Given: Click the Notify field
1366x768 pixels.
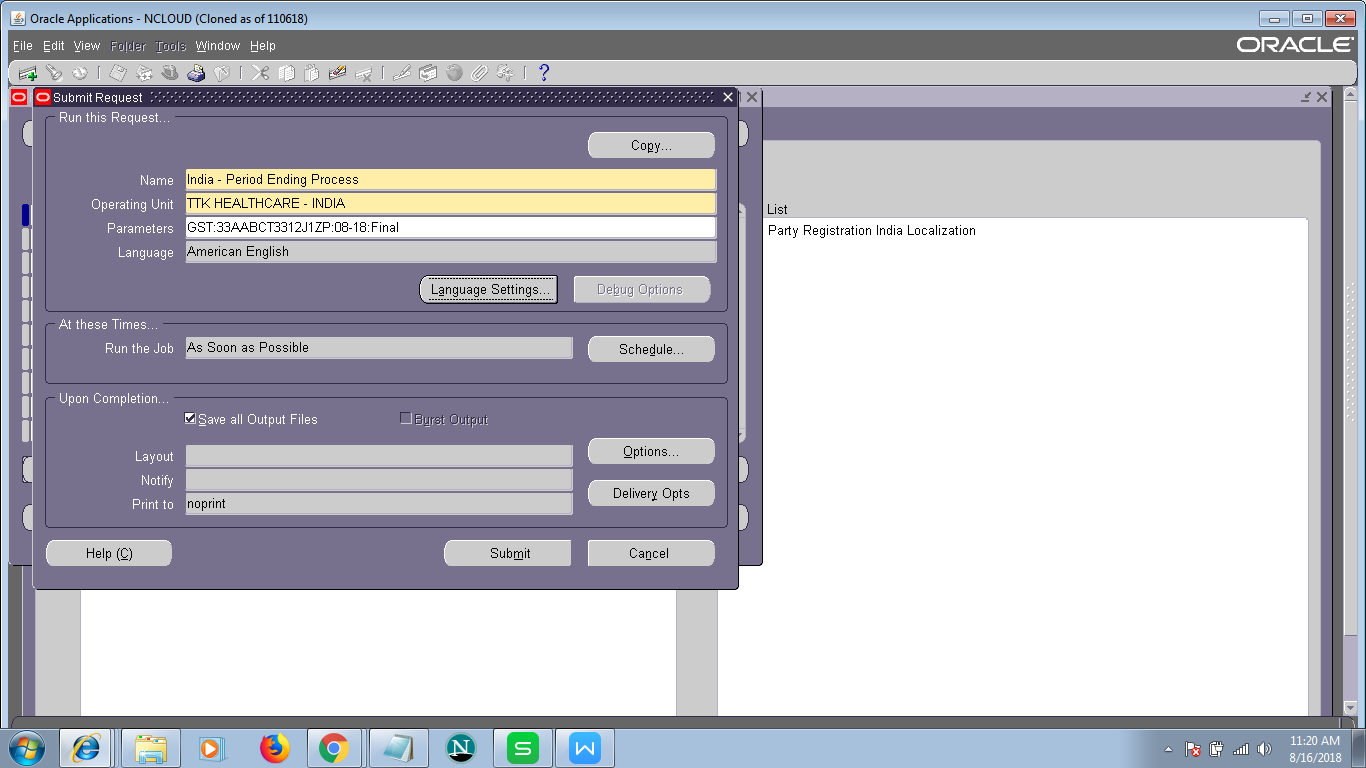Looking at the screenshot, I should tap(379, 480).
